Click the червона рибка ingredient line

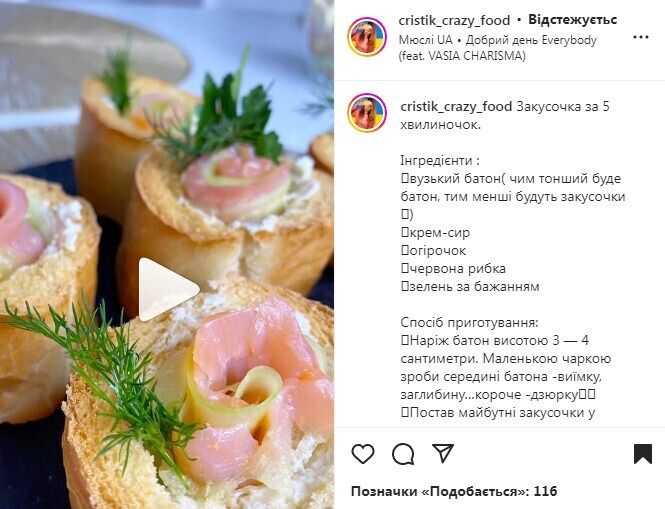tap(453, 268)
